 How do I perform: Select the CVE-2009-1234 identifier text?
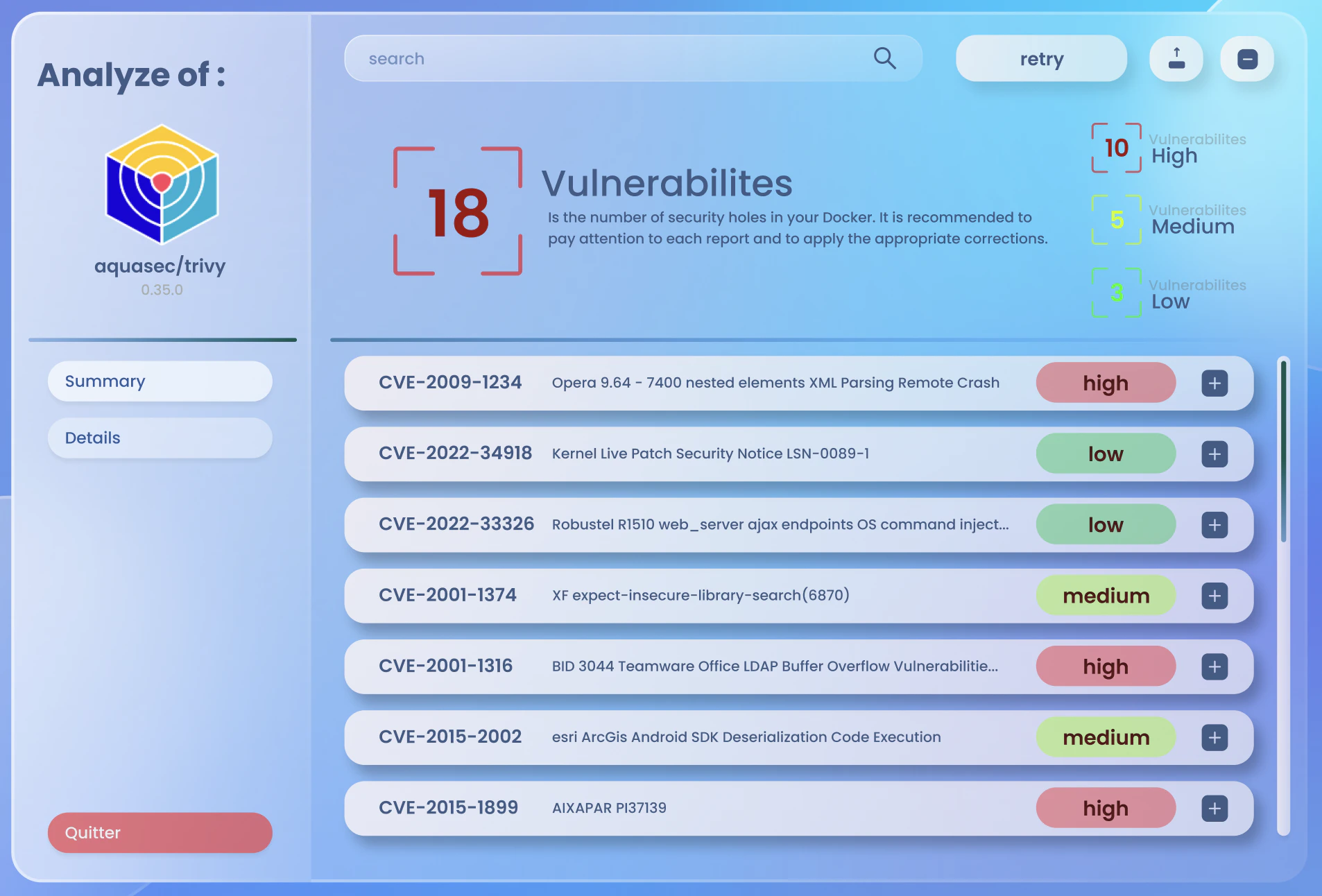(450, 382)
